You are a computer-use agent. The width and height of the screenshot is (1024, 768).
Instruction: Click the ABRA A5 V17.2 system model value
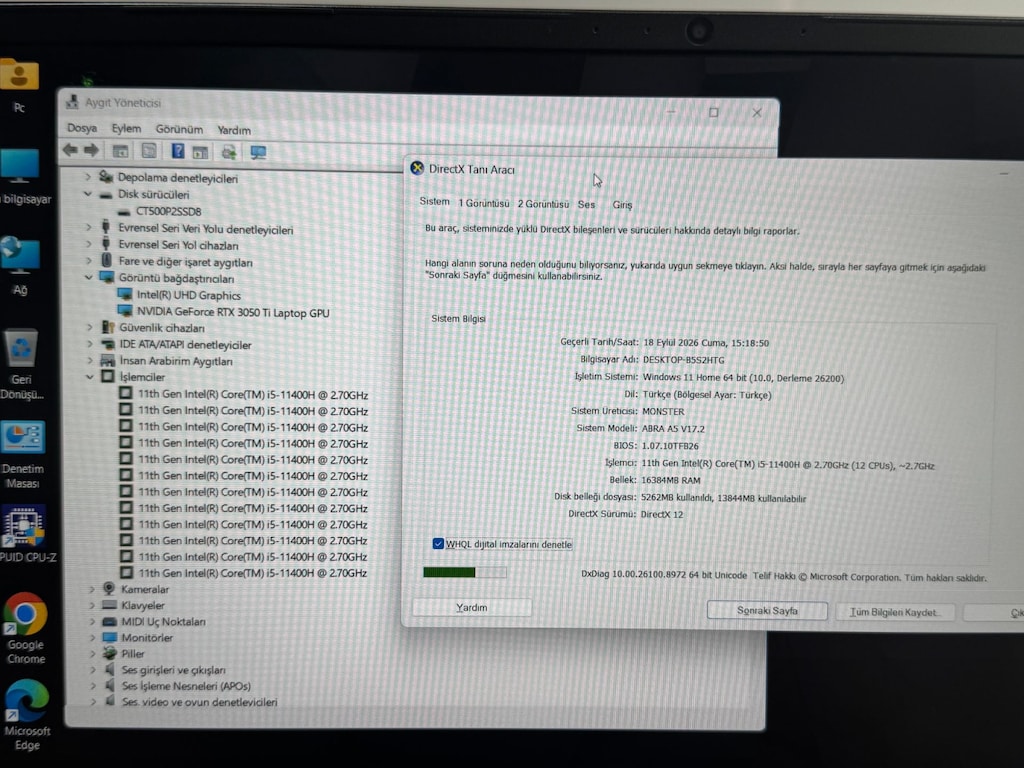[x=673, y=429]
